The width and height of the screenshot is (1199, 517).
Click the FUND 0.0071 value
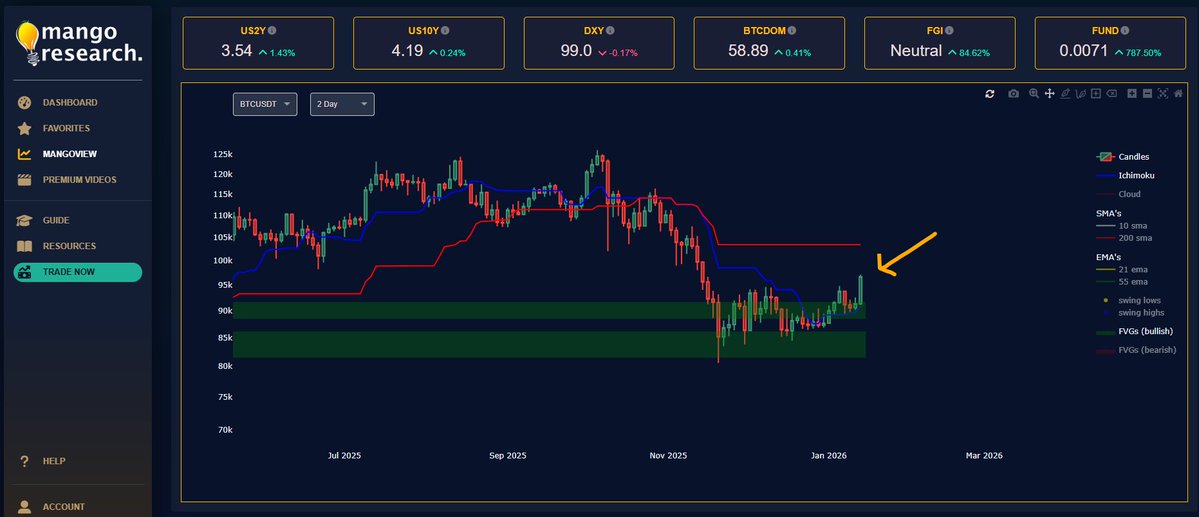pyautogui.click(x=1084, y=51)
